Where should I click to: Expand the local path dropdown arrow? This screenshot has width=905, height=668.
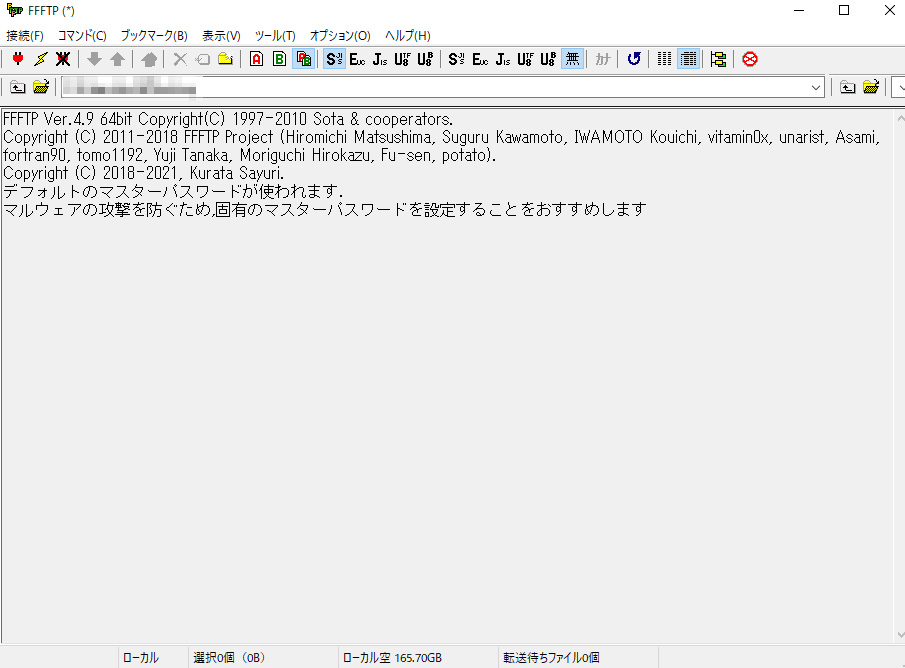tap(816, 88)
